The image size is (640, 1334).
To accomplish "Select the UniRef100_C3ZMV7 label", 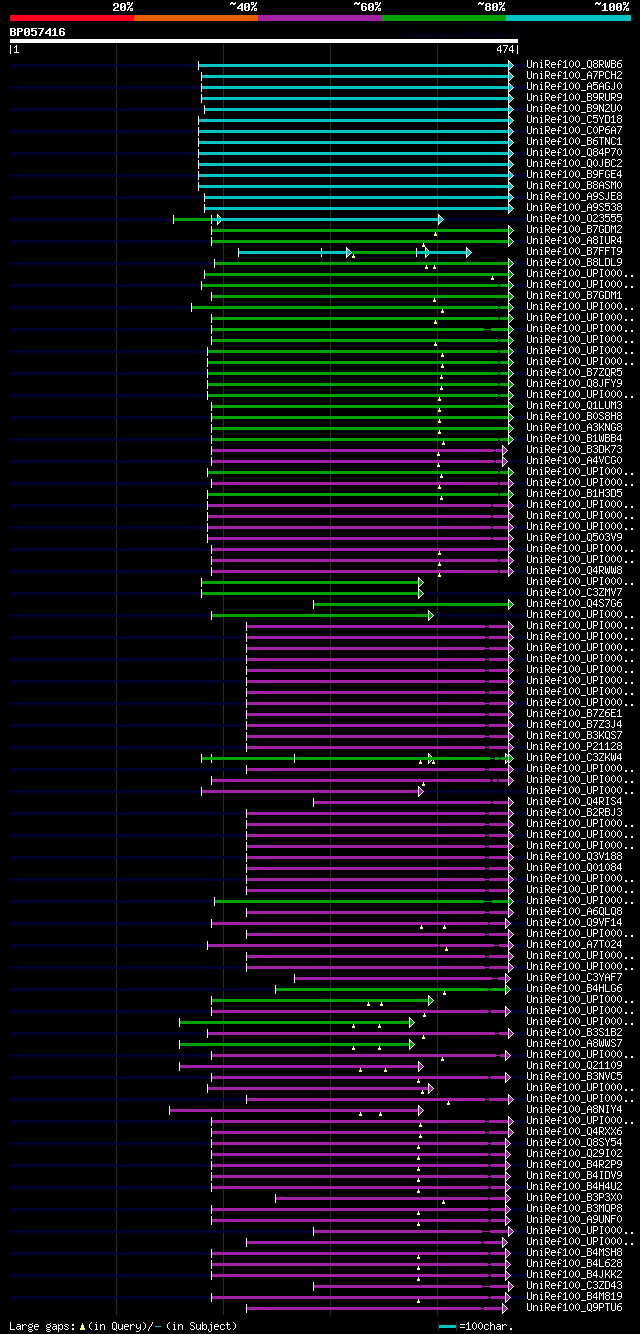I will click(x=574, y=592).
